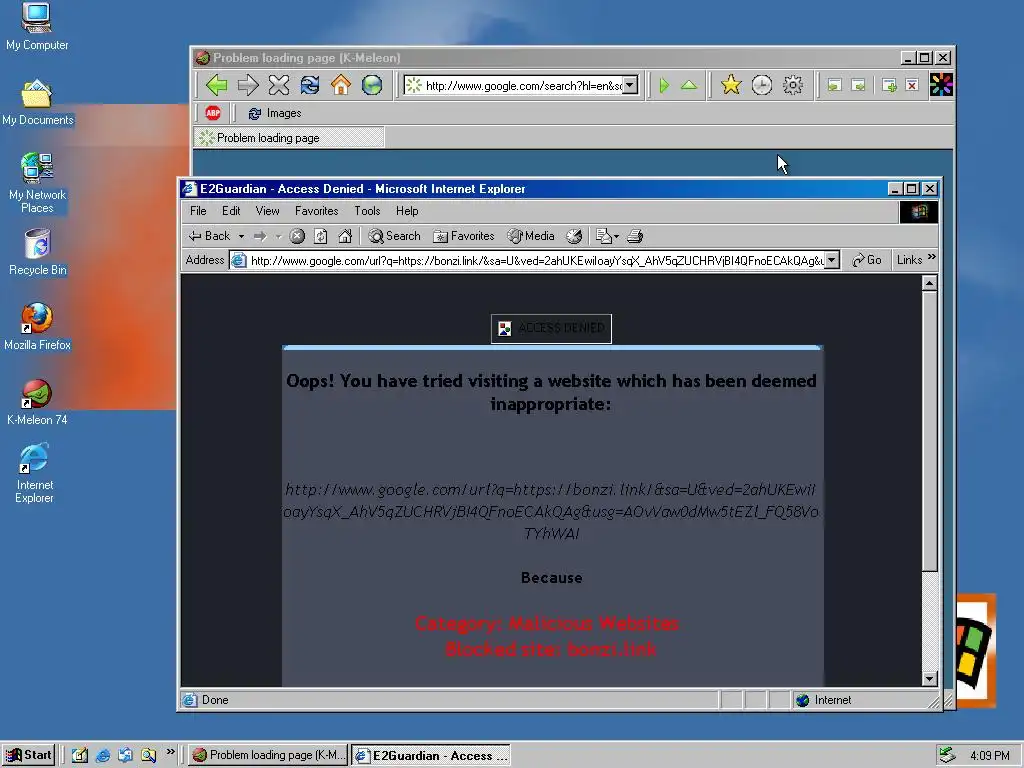Screen dimensions: 1024x768
Task: Click the IE Go button
Action: pyautogui.click(x=867, y=260)
